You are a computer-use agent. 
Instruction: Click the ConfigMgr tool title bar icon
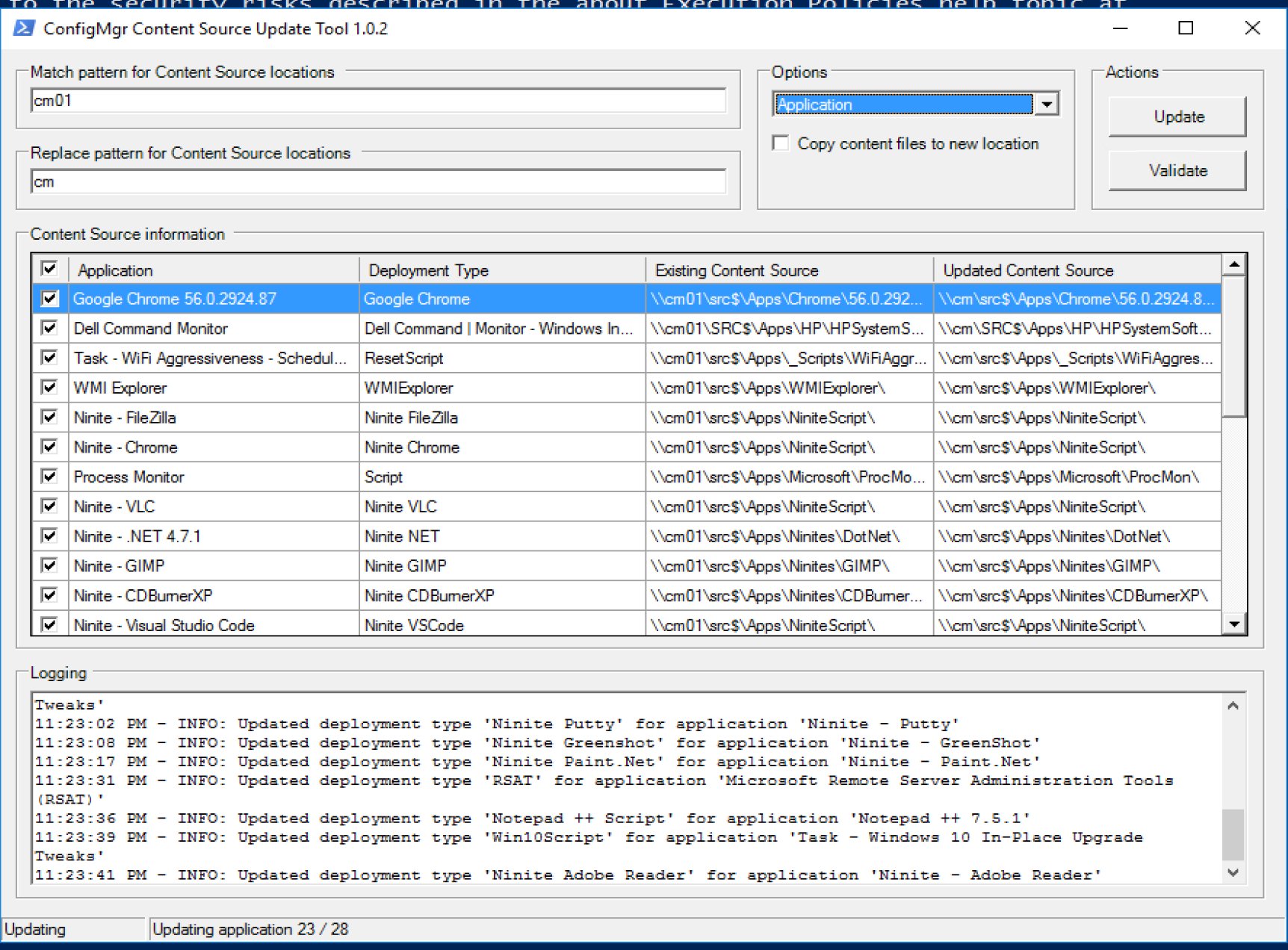pos(24,28)
